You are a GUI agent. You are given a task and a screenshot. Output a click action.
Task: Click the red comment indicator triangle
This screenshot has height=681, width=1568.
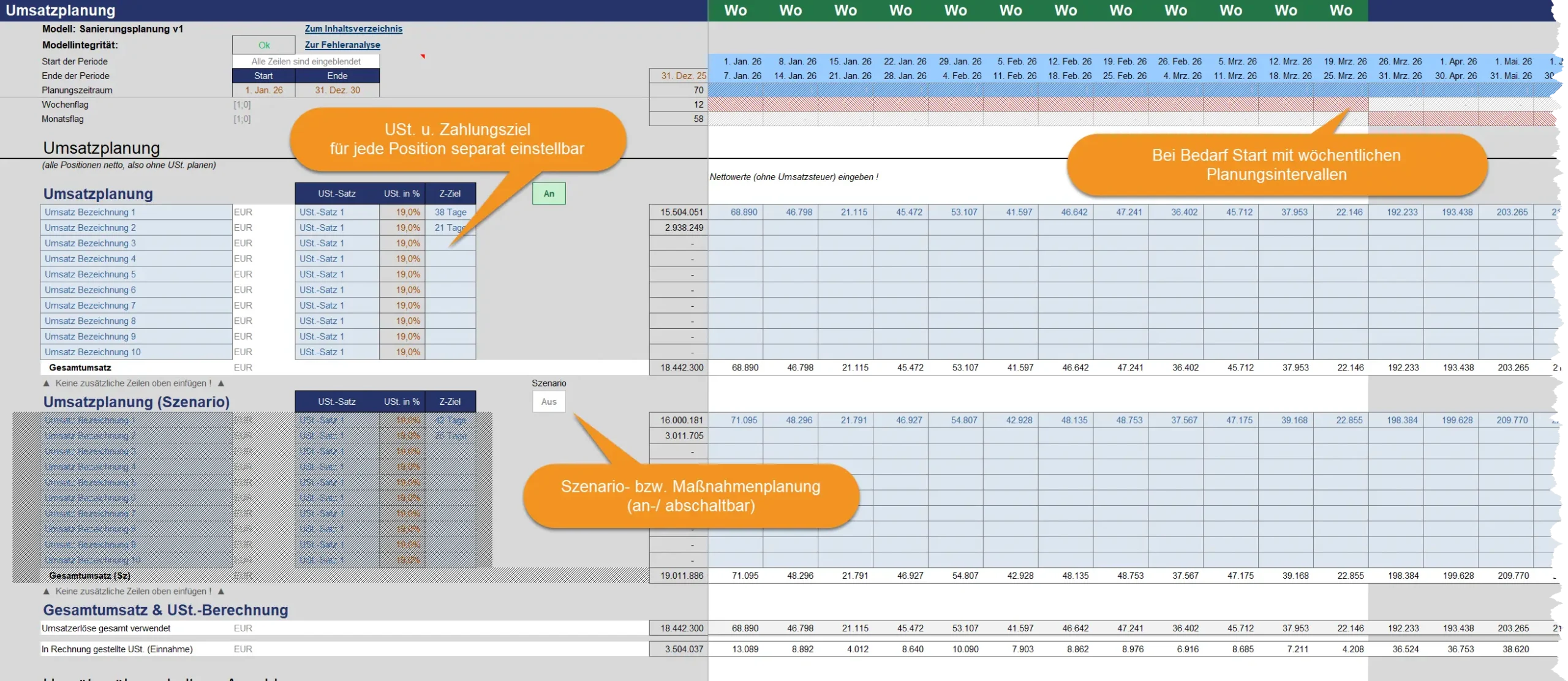tap(423, 56)
